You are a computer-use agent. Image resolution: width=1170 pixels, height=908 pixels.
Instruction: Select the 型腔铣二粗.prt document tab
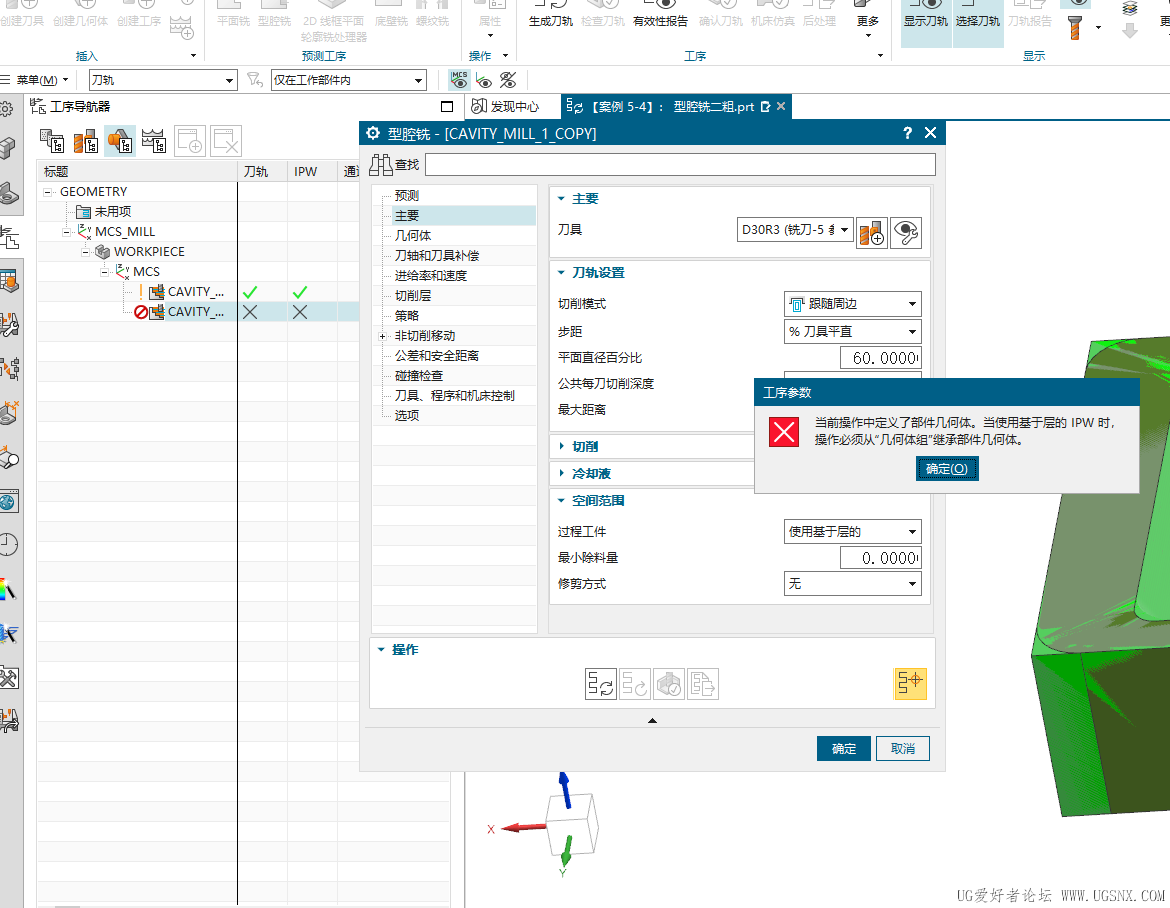675,107
